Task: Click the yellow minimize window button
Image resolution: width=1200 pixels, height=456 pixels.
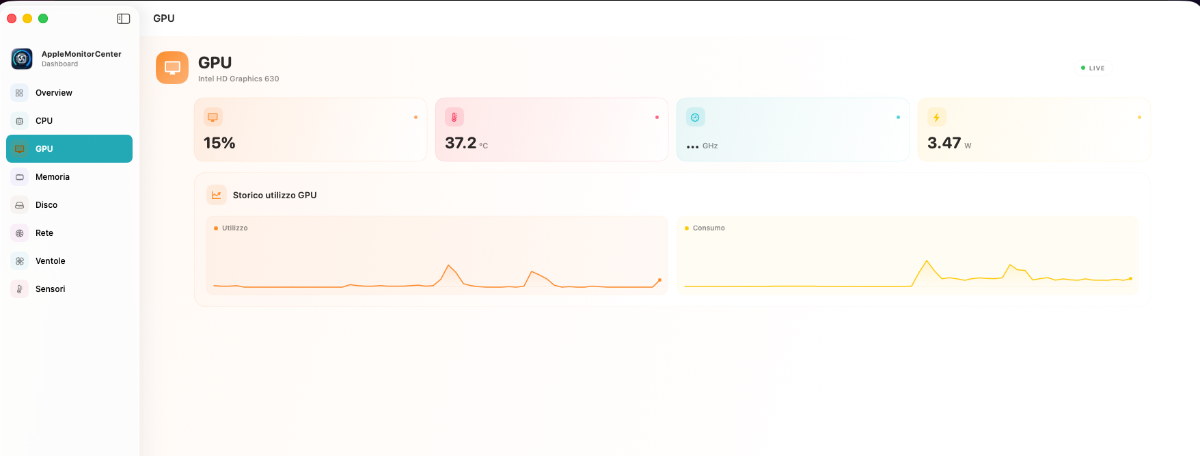Action: click(x=27, y=18)
